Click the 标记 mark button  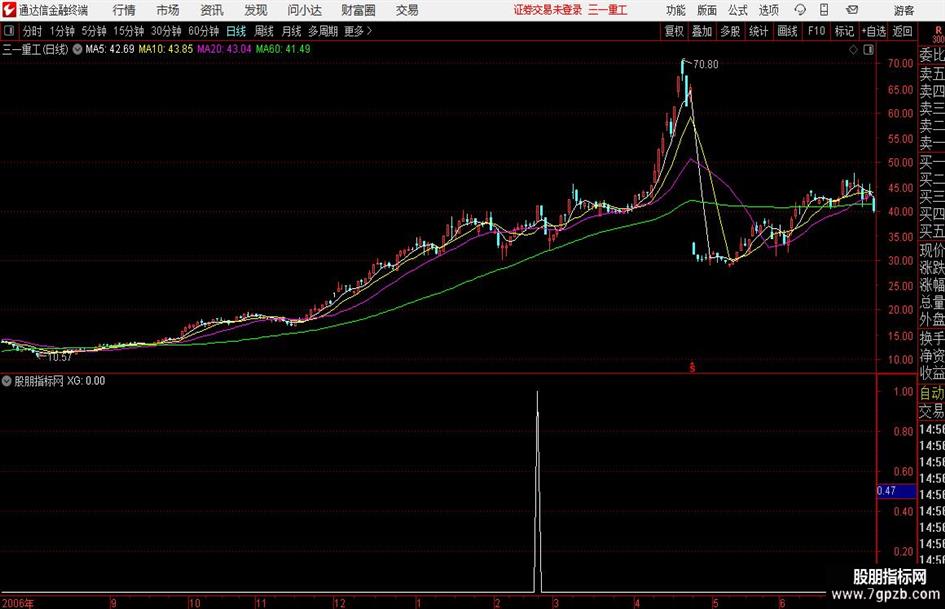pyautogui.click(x=844, y=31)
